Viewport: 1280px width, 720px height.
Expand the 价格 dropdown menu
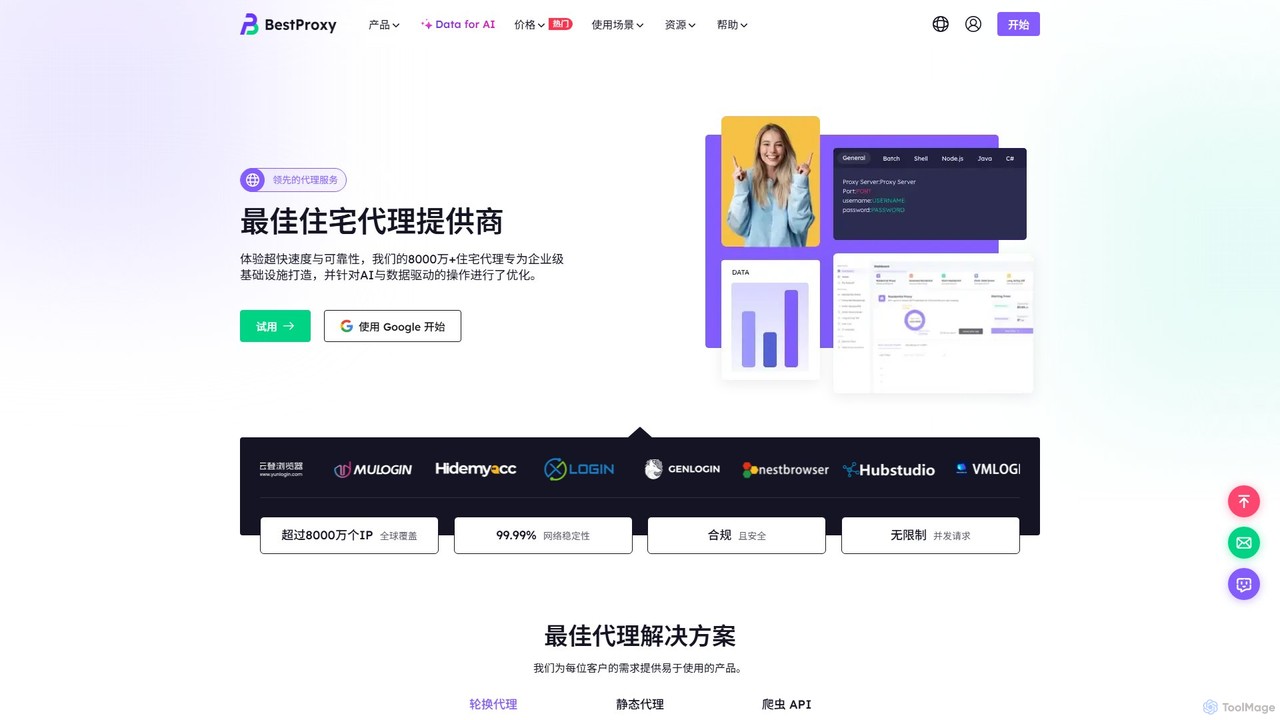[529, 25]
